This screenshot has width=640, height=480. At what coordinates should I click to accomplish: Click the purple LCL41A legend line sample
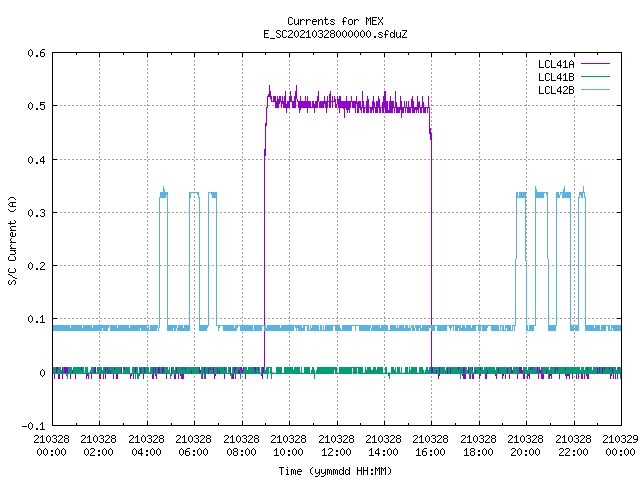[596, 64]
